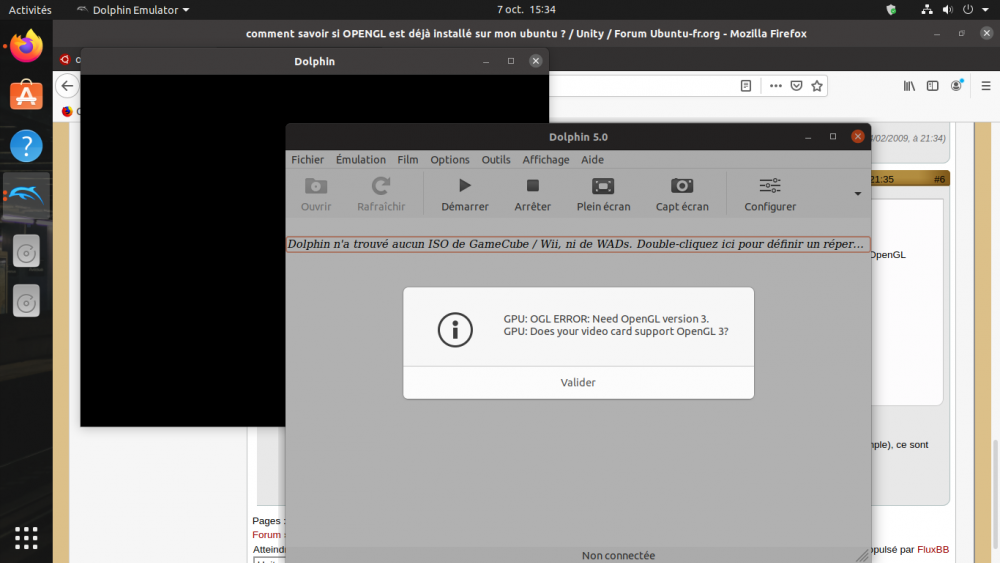This screenshot has width=1000, height=563.
Task: Click Dolphin Emulator icon in dock
Action: pyautogui.click(x=26, y=196)
